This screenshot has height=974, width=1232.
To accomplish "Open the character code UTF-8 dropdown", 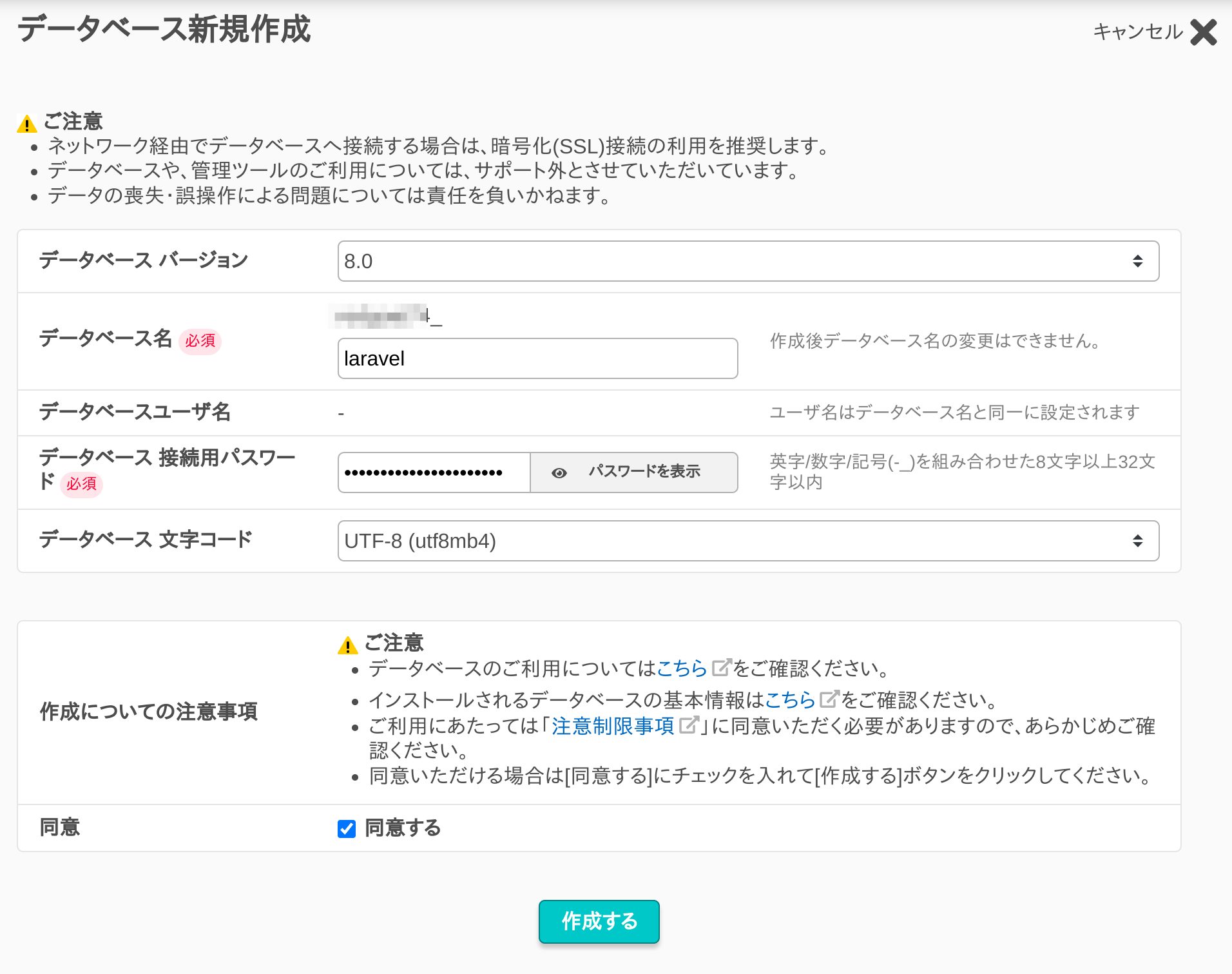I will [747, 541].
